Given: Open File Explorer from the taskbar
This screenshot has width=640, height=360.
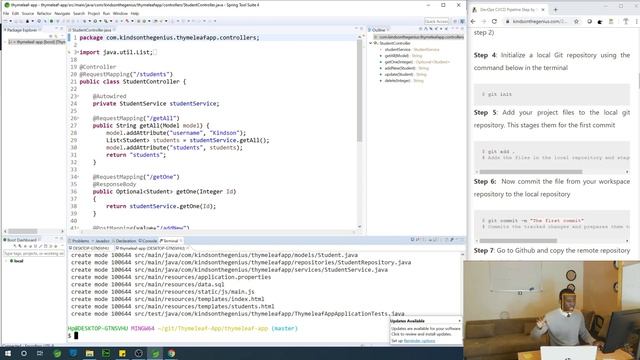Looking at the screenshot, I should [x=89, y=353].
